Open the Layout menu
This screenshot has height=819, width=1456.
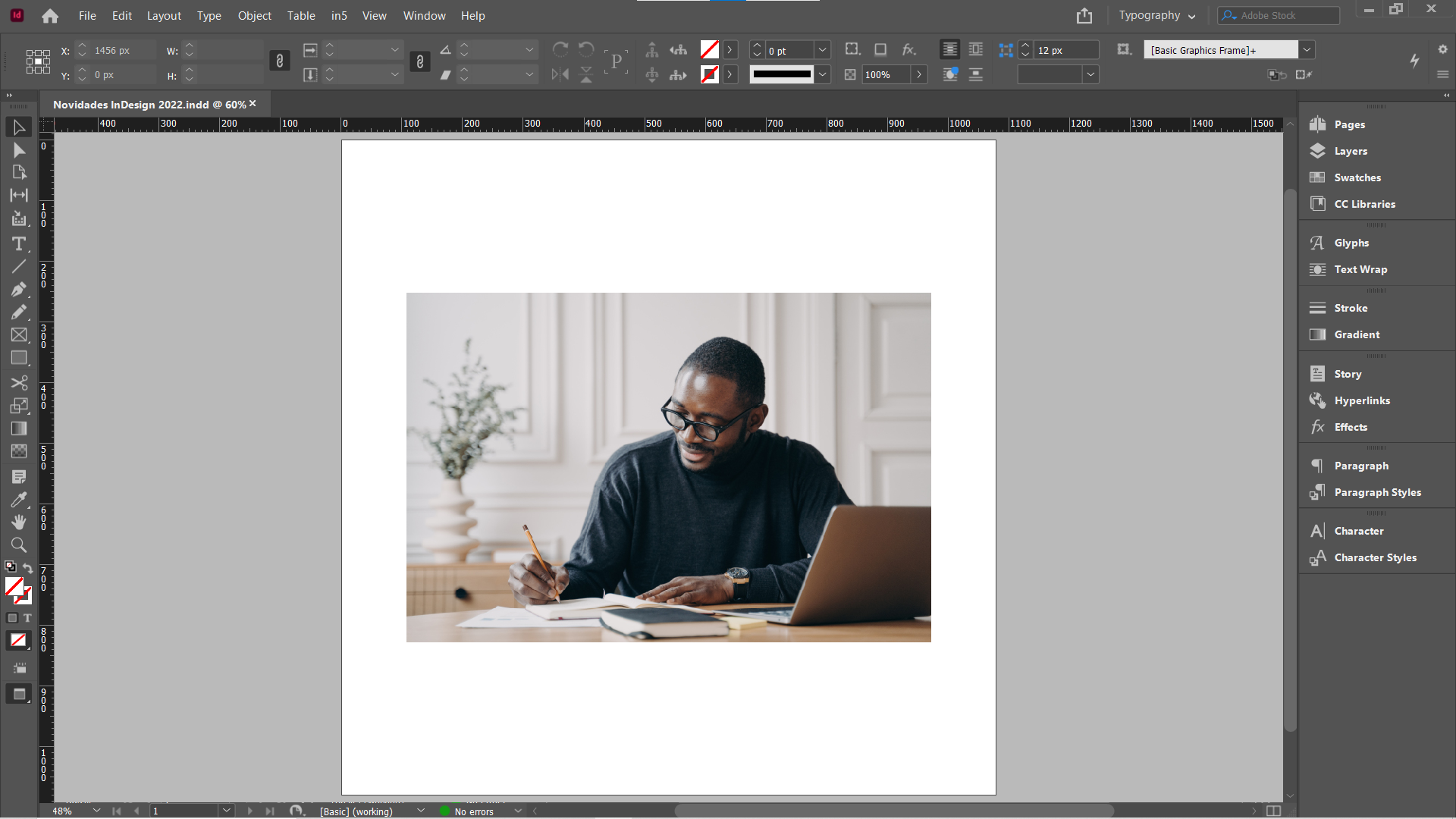(164, 15)
